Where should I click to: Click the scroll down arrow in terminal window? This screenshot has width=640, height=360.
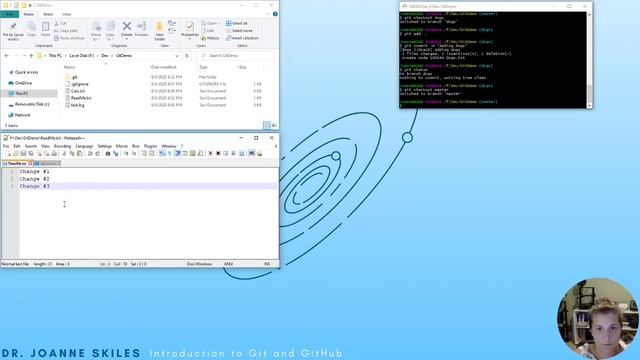[x=589, y=106]
